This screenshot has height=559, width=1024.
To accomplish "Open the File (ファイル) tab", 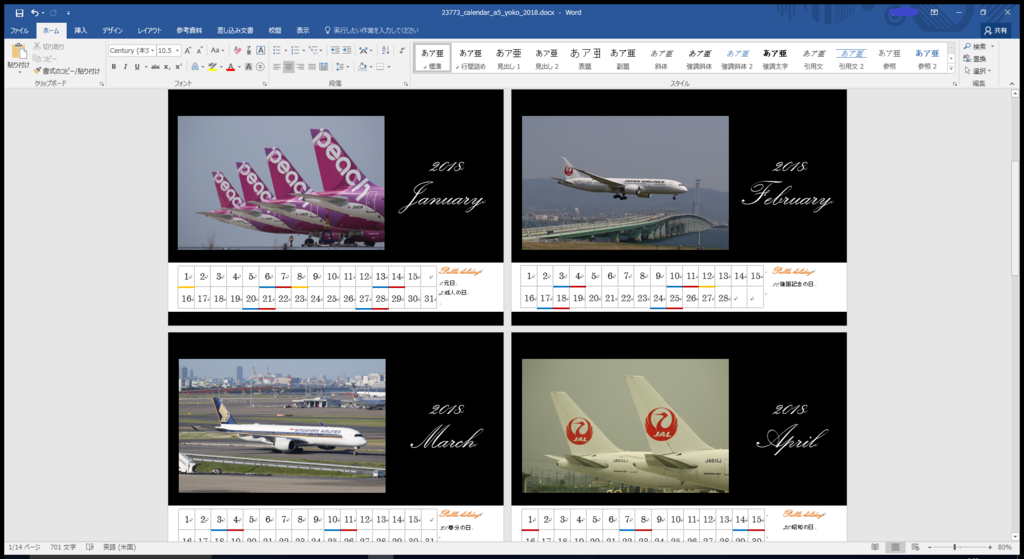I will (x=19, y=31).
